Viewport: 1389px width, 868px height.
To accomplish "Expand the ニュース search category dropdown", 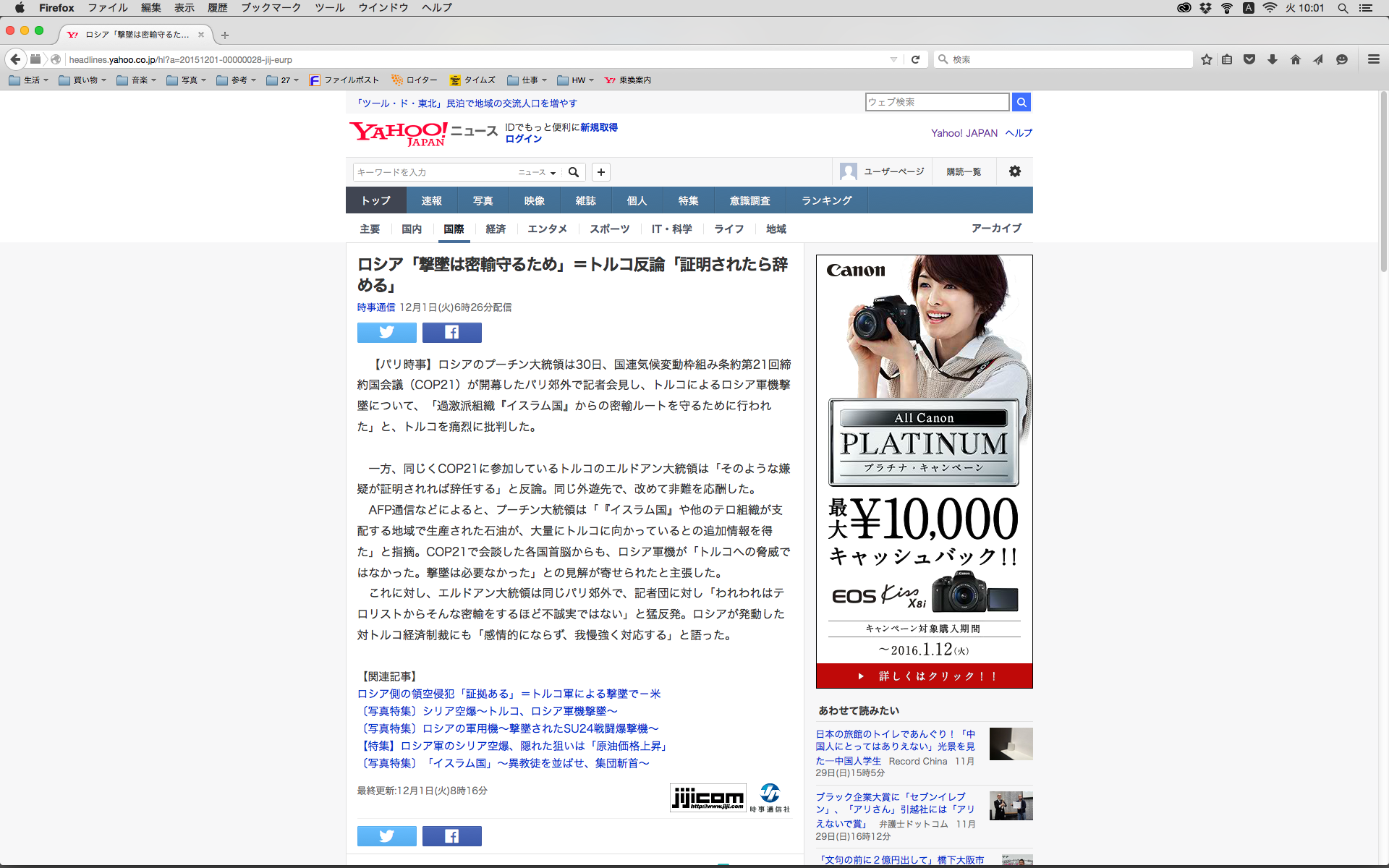I will point(537,172).
